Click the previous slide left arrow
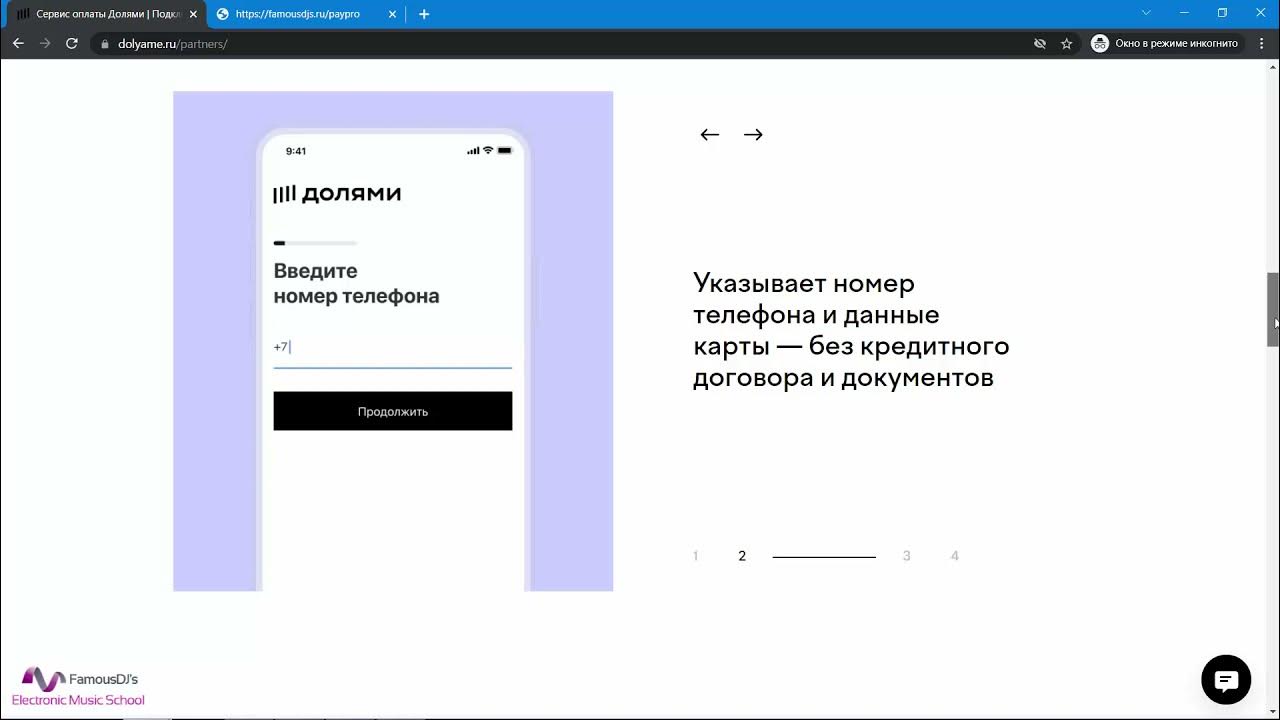Viewport: 1280px width, 720px height. pos(710,134)
